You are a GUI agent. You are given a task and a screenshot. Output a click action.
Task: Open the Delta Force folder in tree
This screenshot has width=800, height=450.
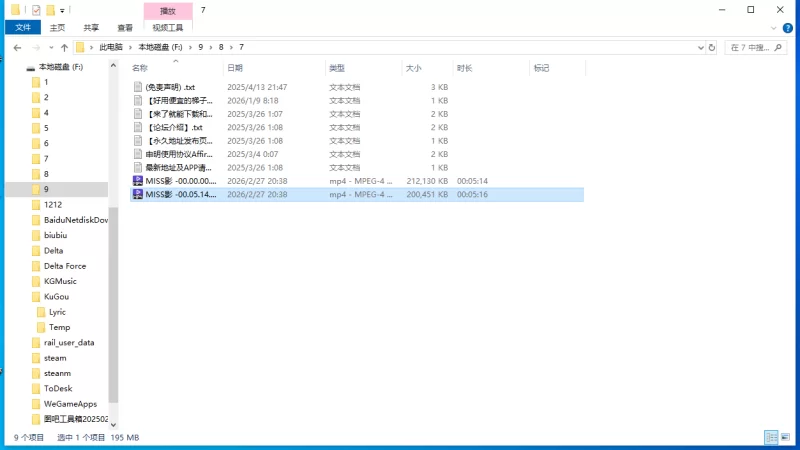(65, 266)
